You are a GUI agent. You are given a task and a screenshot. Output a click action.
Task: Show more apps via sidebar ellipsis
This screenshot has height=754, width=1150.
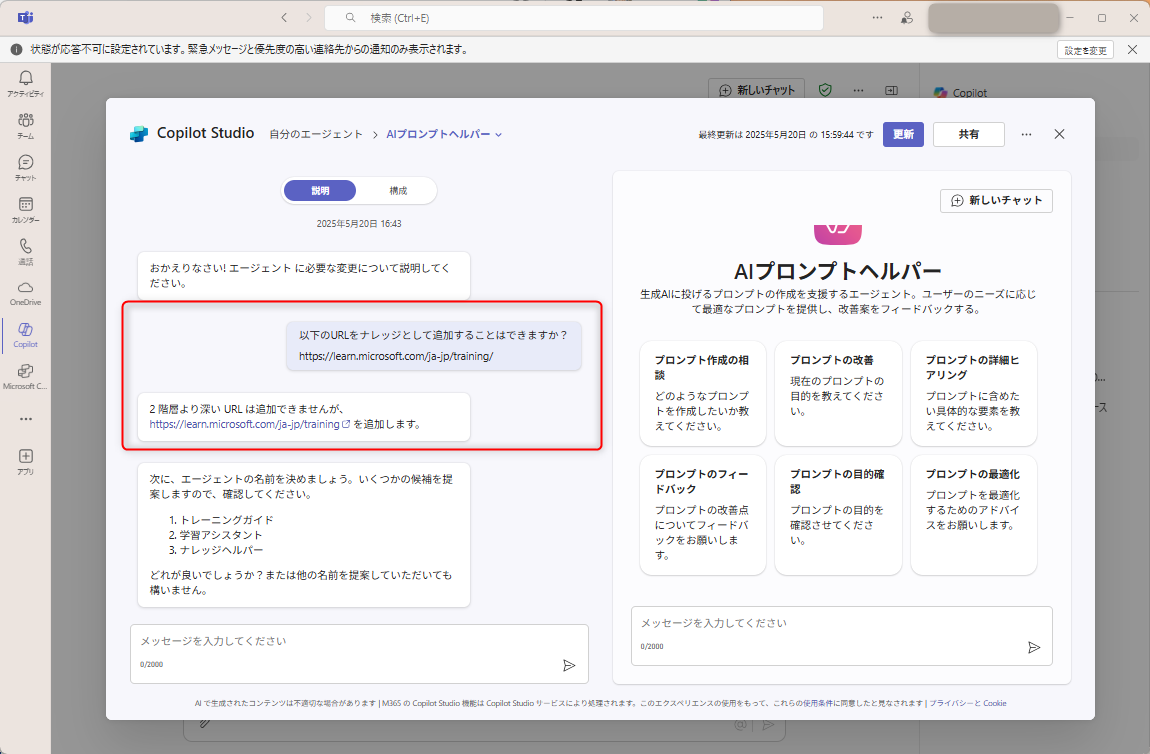(26, 419)
